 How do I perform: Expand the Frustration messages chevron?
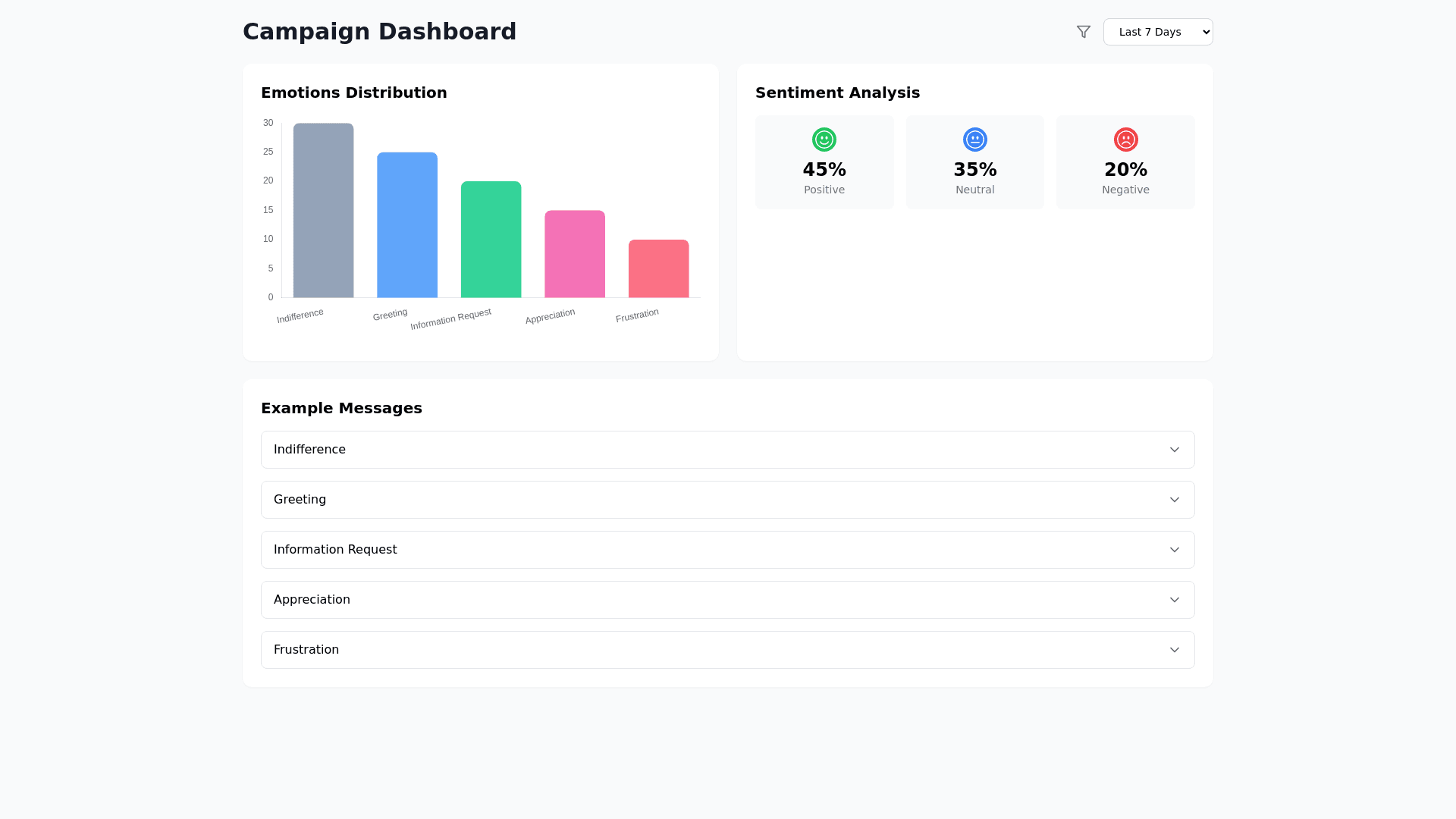point(1174,650)
